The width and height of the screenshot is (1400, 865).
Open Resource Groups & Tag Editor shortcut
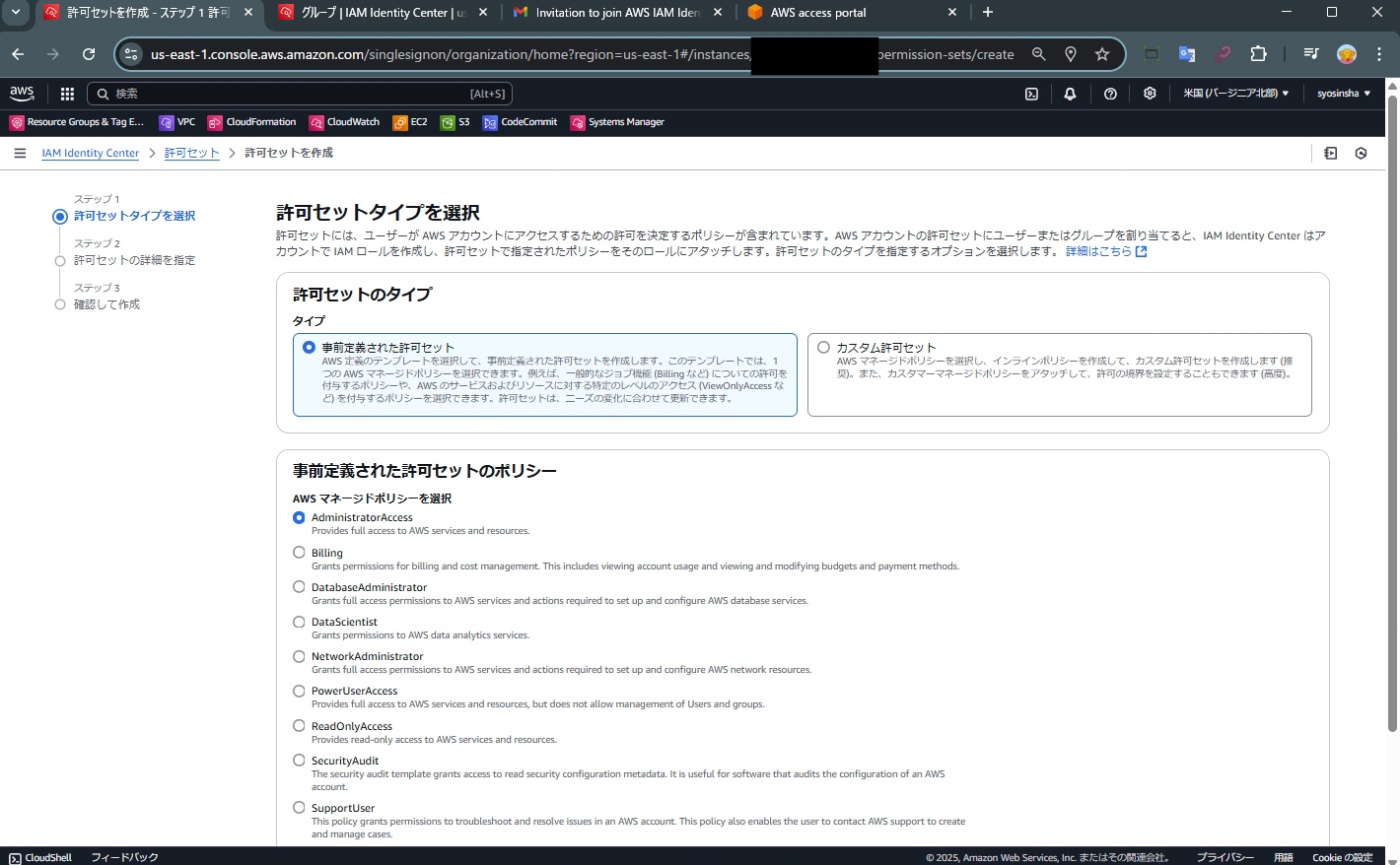coord(77,122)
